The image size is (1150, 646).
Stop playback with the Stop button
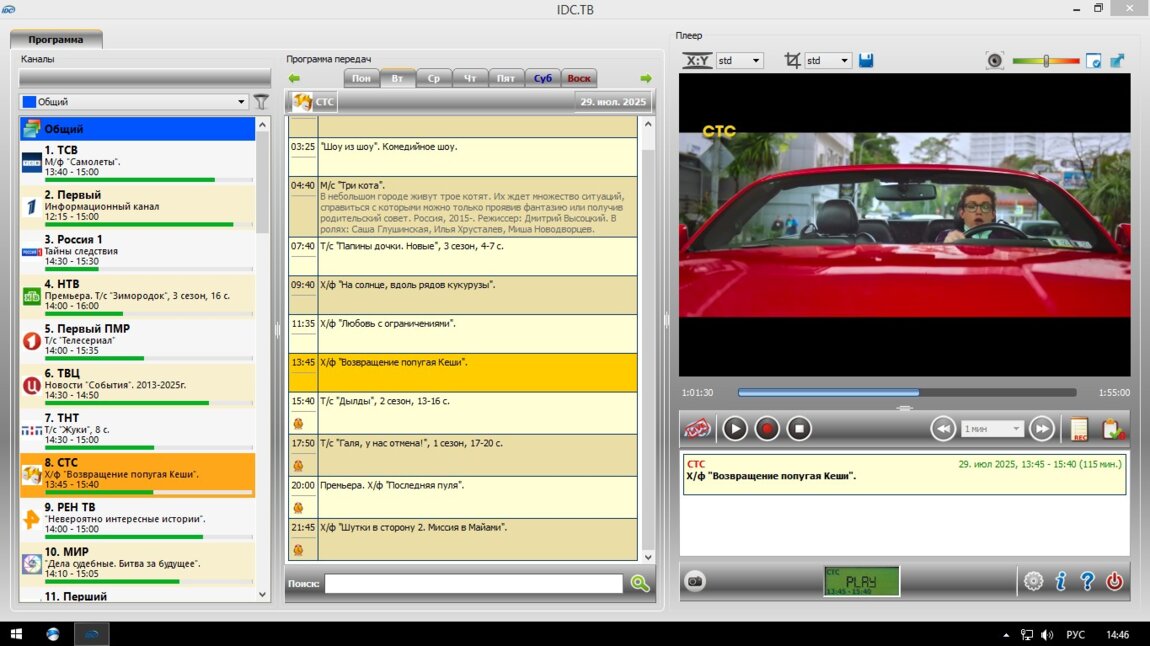(798, 429)
